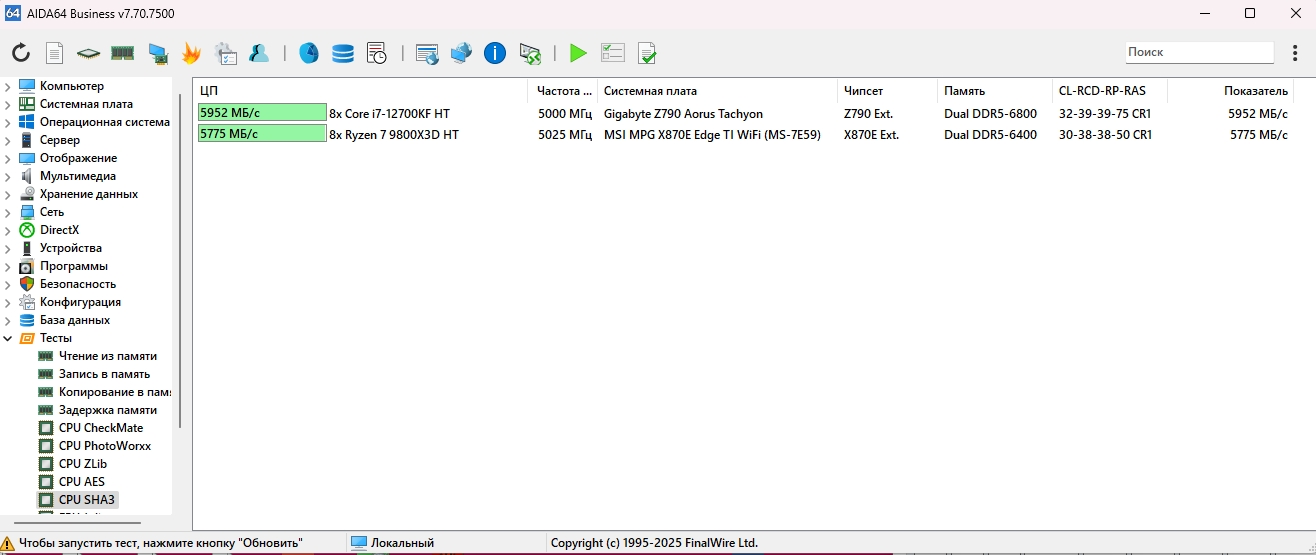Expand the Сеть tree node

point(8,212)
